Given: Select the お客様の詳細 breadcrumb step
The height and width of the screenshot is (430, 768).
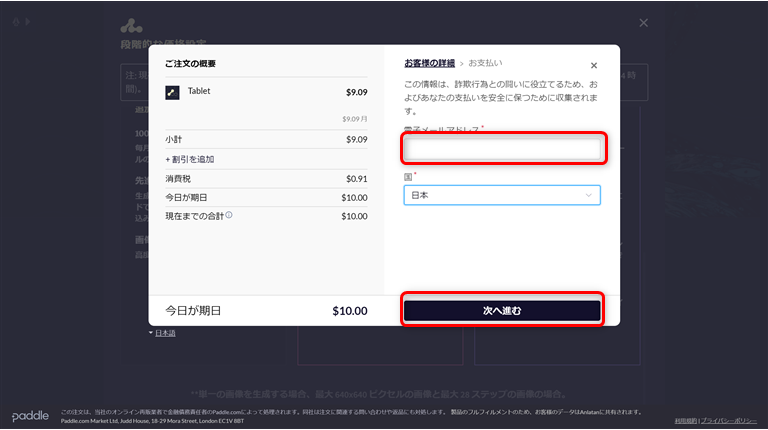Looking at the screenshot, I should pos(430,63).
